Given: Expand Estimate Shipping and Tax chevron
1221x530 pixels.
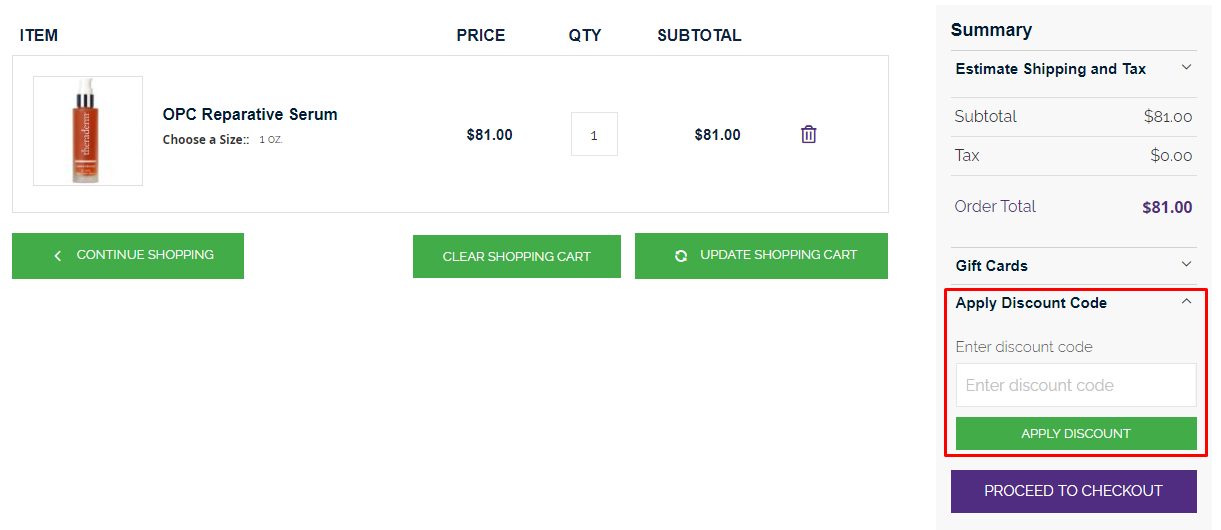Looking at the screenshot, I should coord(1187,68).
